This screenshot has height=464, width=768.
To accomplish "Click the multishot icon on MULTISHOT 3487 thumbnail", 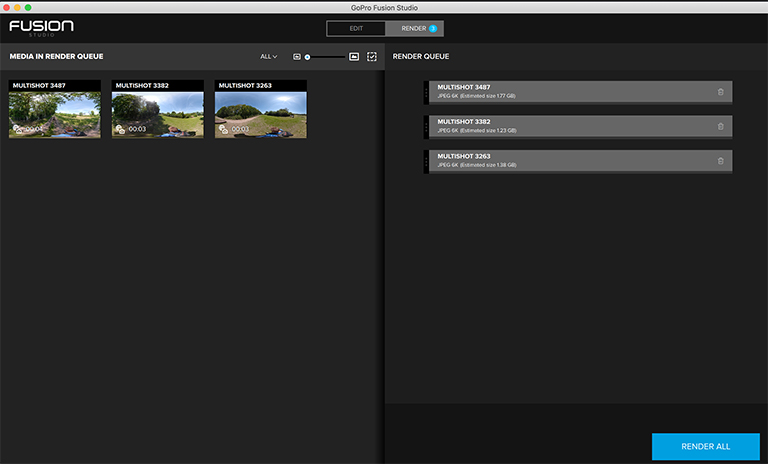I will coord(17,129).
